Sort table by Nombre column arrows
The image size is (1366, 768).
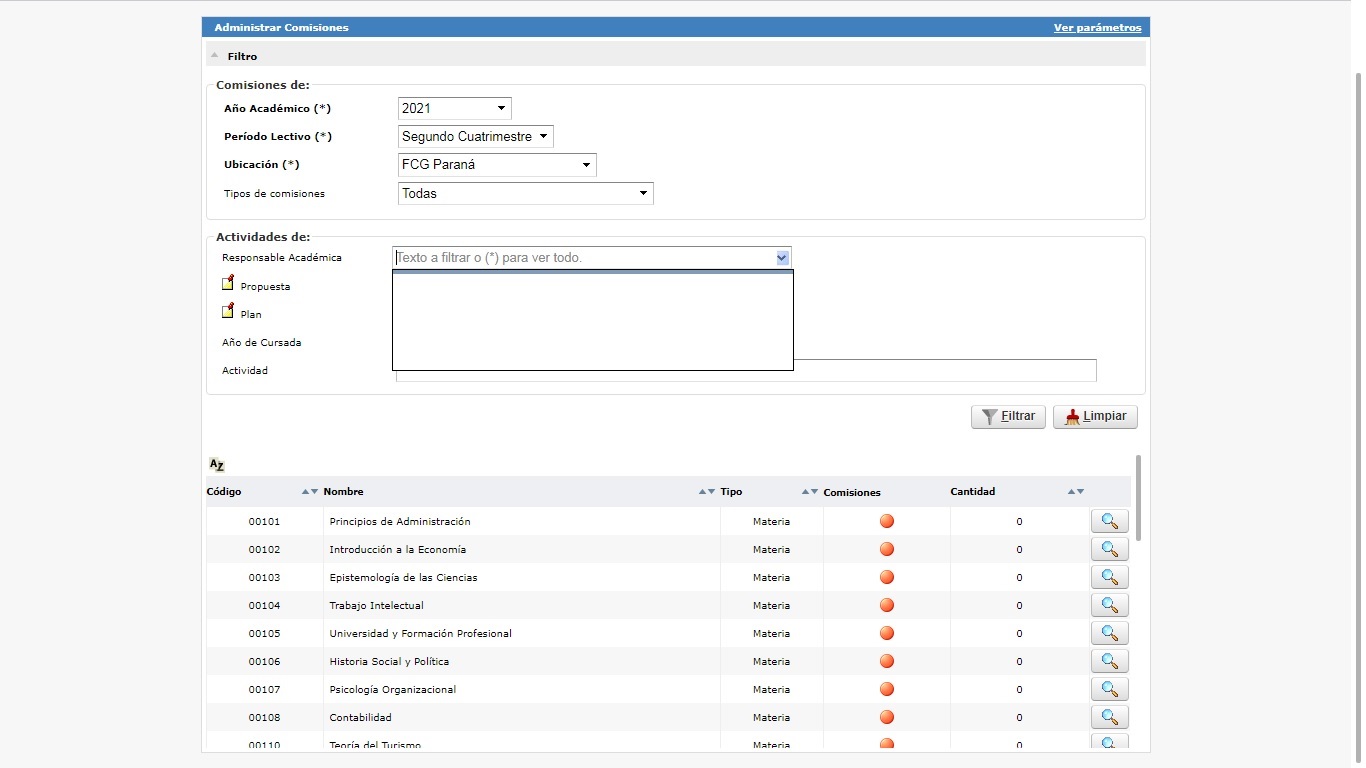pos(706,492)
